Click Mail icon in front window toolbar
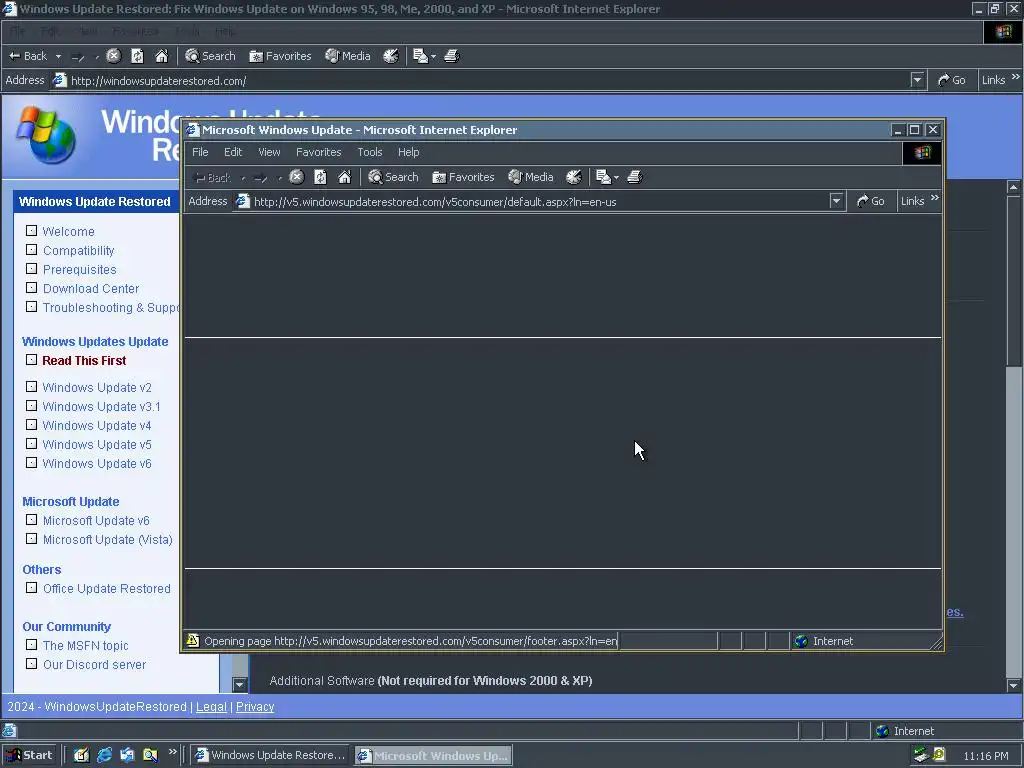 [x=603, y=177]
